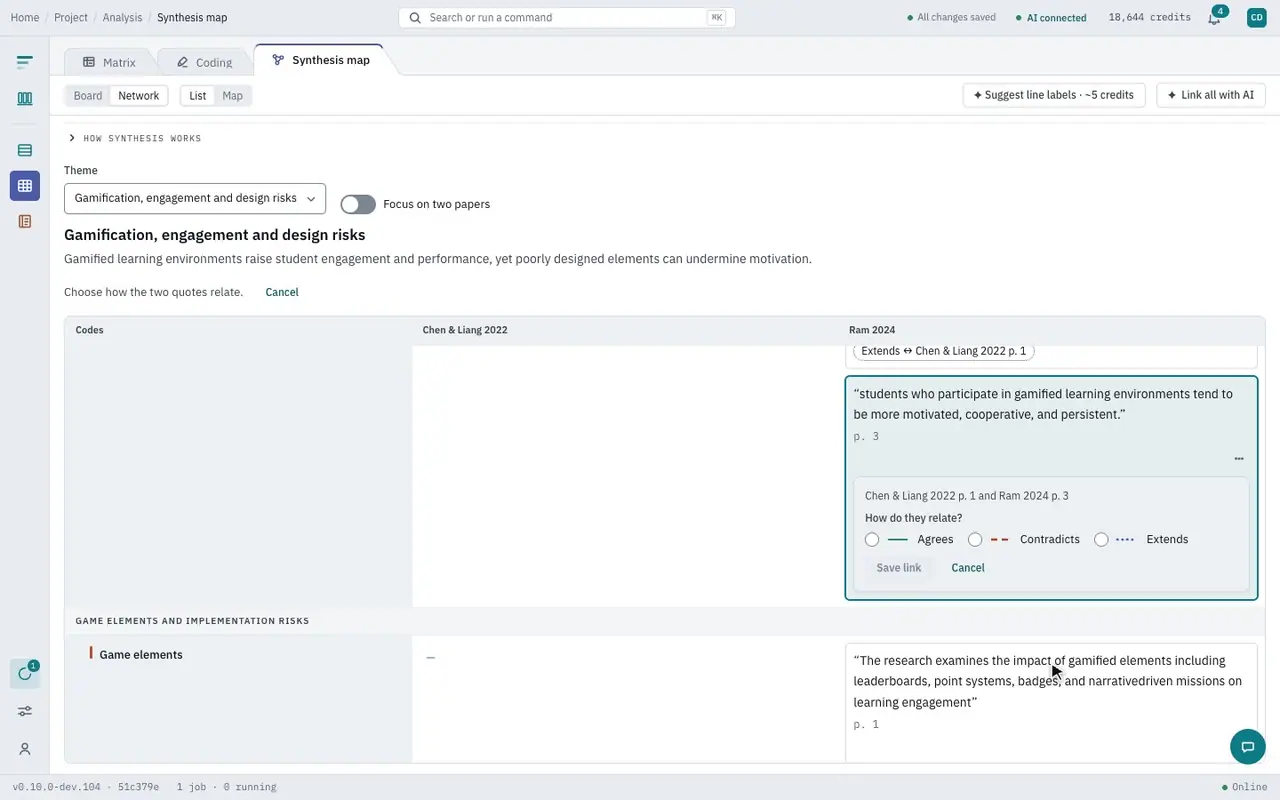Click the 1 job · 0 running status

click(226, 787)
